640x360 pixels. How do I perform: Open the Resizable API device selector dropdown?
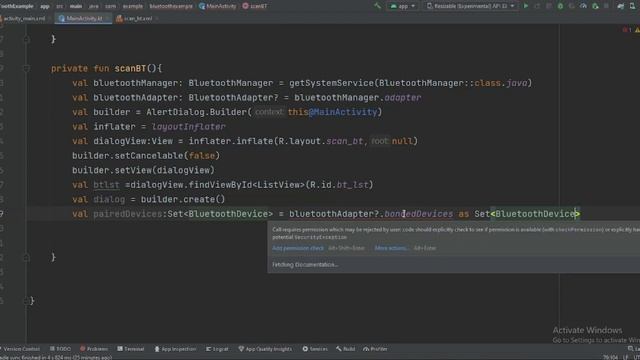[470, 6]
